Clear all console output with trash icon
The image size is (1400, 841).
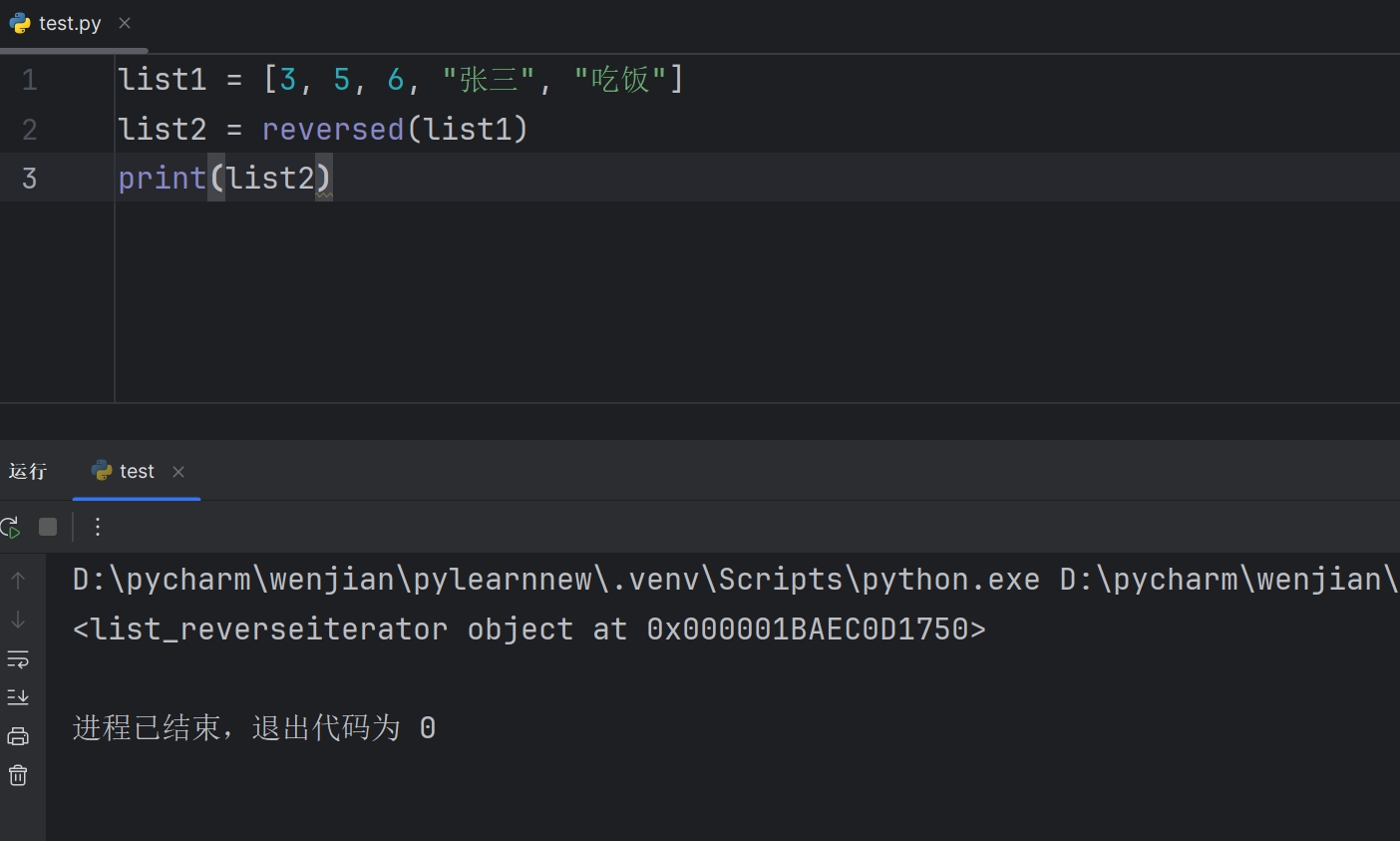[18, 775]
